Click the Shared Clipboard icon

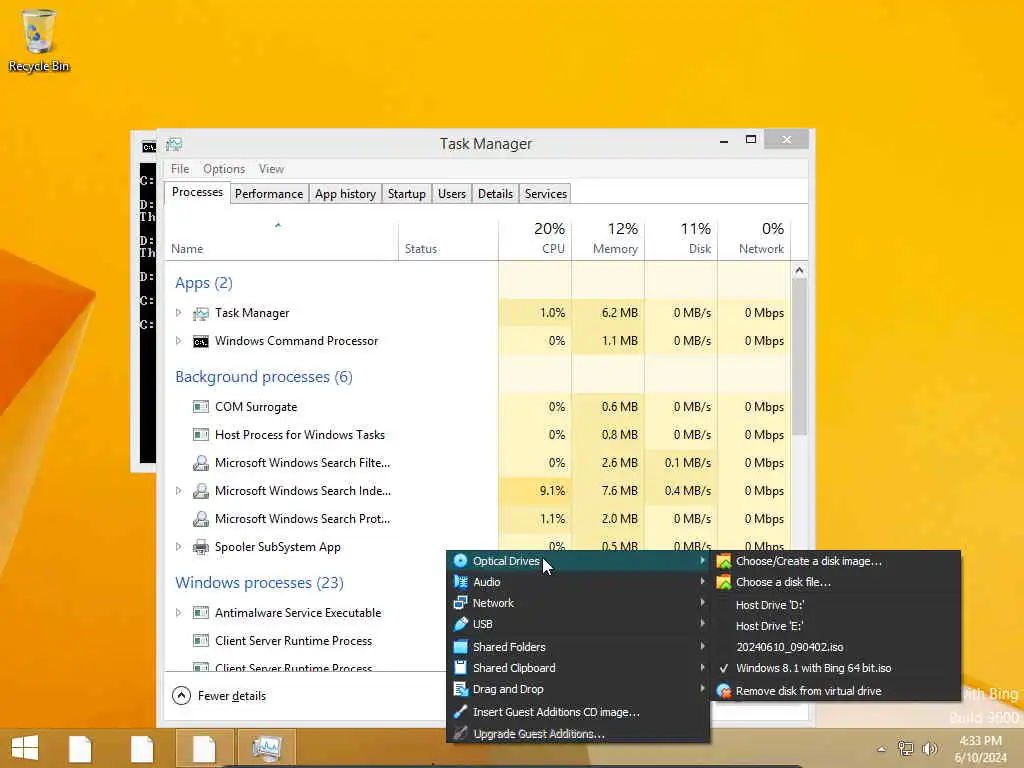[460, 667]
